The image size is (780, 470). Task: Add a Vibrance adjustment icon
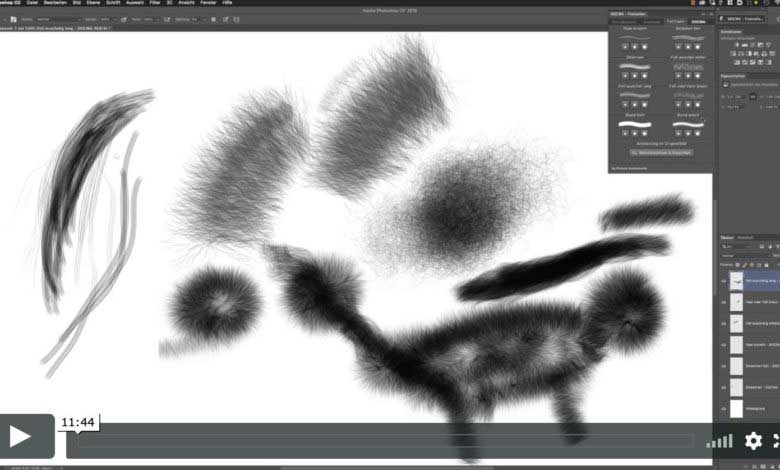769,45
